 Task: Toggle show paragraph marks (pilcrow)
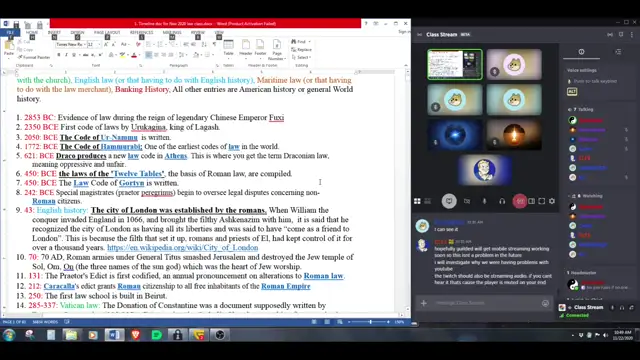click(214, 44)
